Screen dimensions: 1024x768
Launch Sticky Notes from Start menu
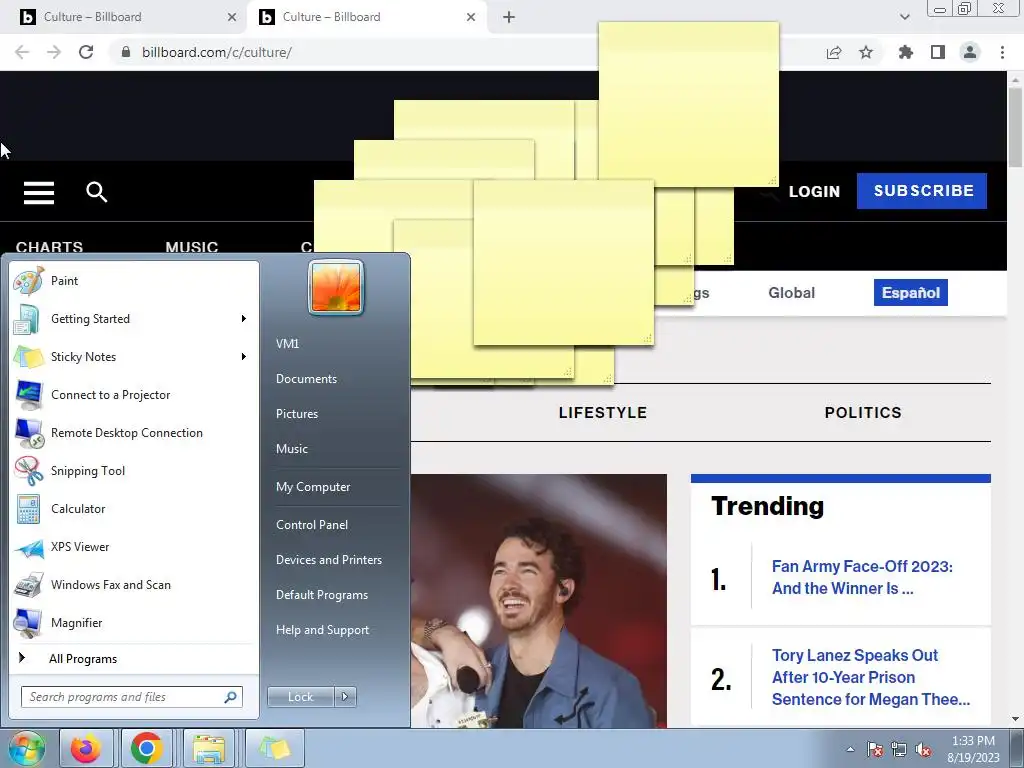(134, 357)
